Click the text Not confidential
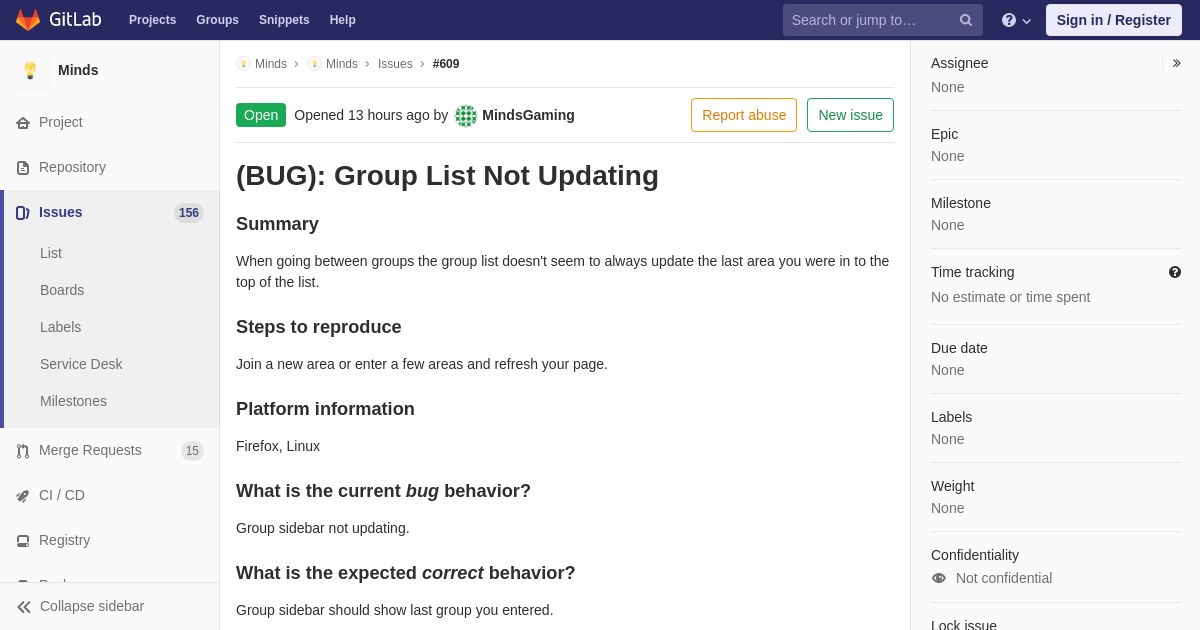 coord(1004,578)
